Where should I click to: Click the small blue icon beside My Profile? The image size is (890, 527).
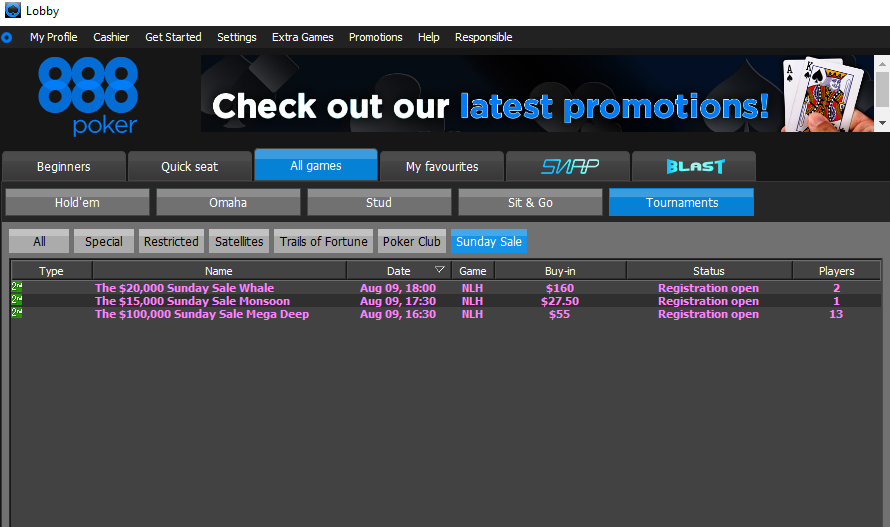(7, 37)
